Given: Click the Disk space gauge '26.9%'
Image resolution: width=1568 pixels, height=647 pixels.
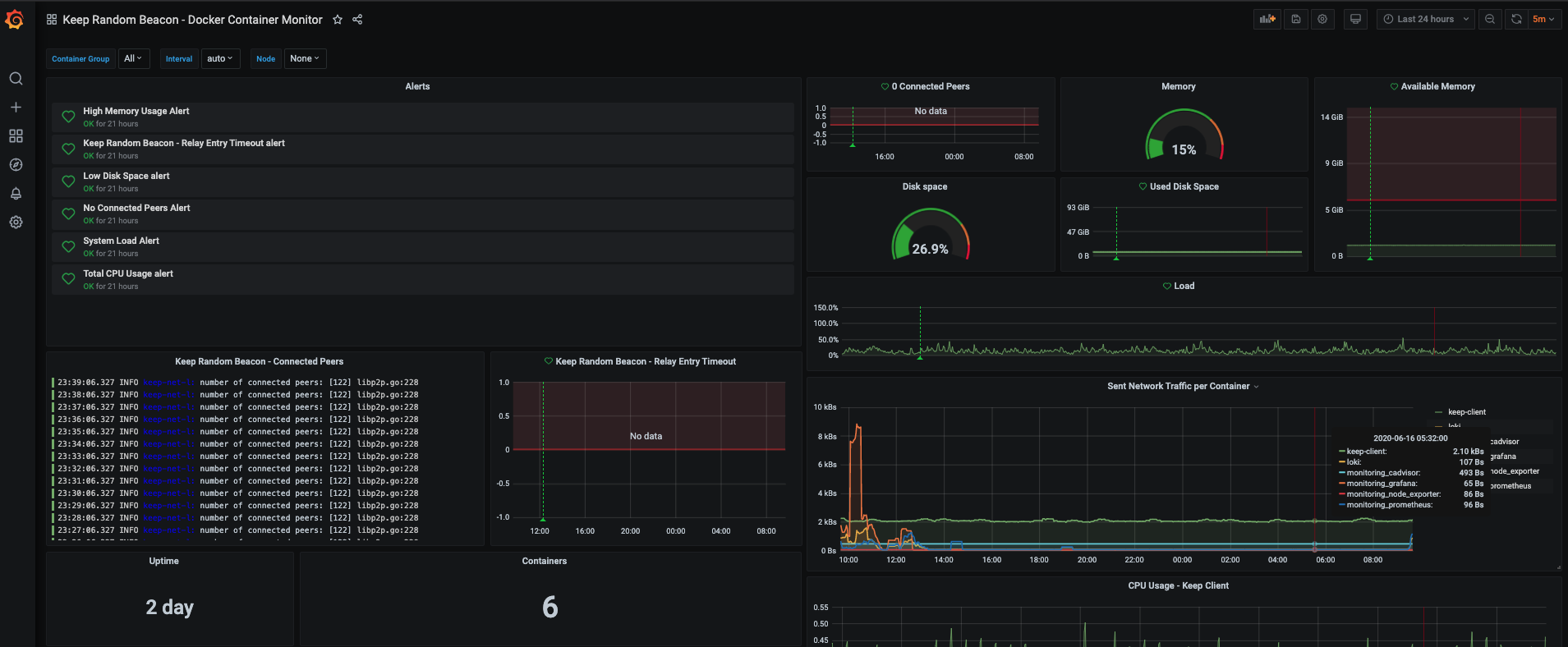Looking at the screenshot, I should [930, 249].
